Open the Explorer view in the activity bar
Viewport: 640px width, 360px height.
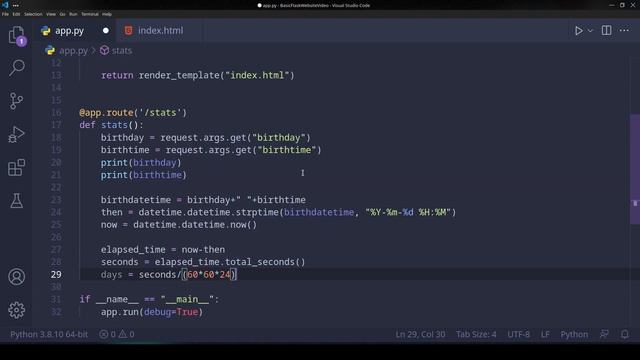pos(16,35)
